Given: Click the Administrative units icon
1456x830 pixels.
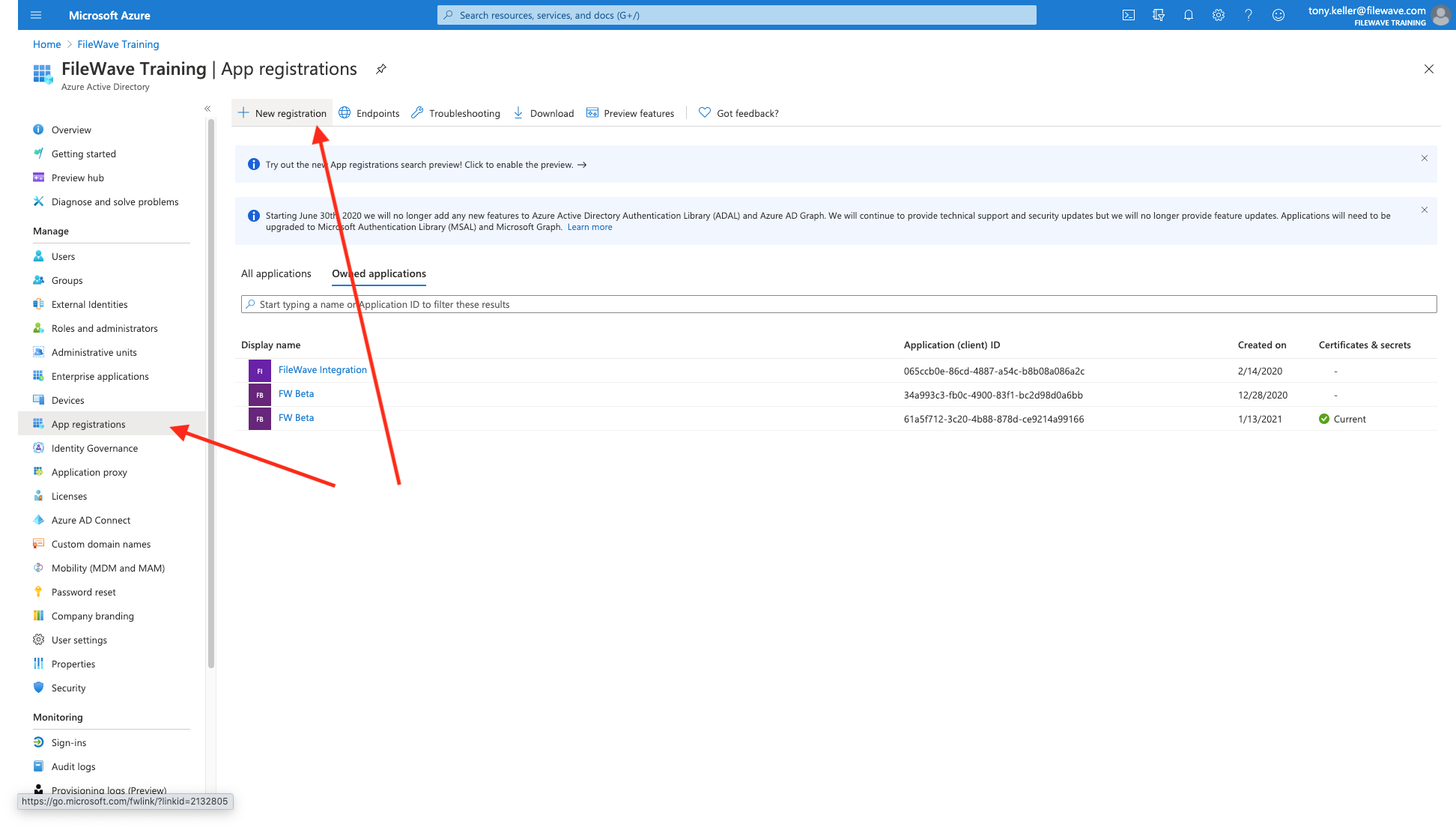Looking at the screenshot, I should click(38, 352).
